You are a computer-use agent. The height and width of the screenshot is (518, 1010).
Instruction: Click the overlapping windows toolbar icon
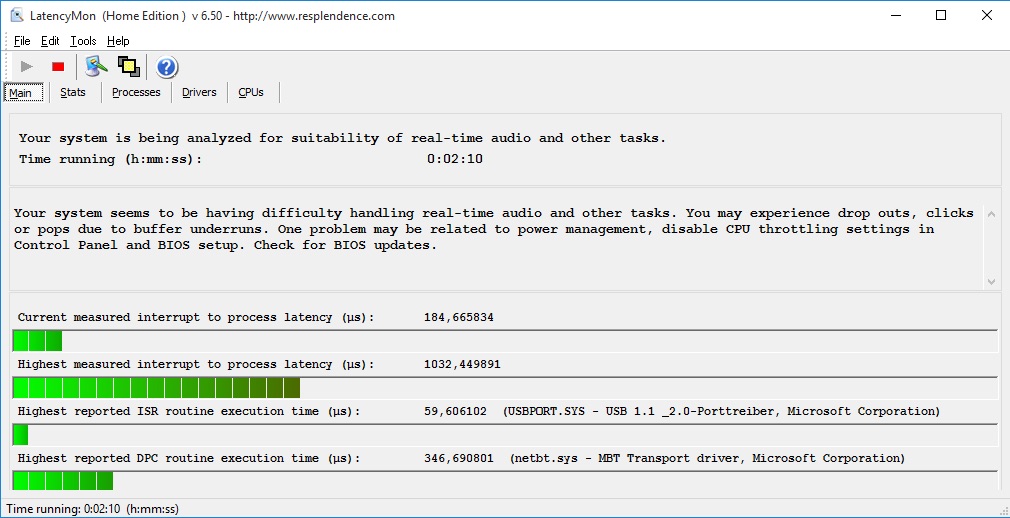point(129,66)
